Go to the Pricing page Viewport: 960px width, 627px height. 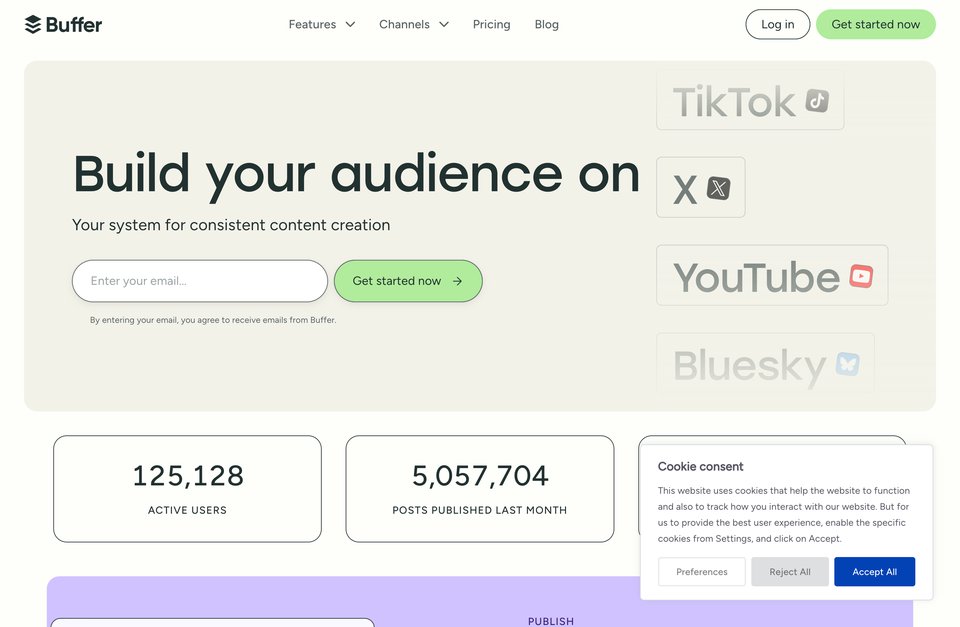(x=492, y=24)
